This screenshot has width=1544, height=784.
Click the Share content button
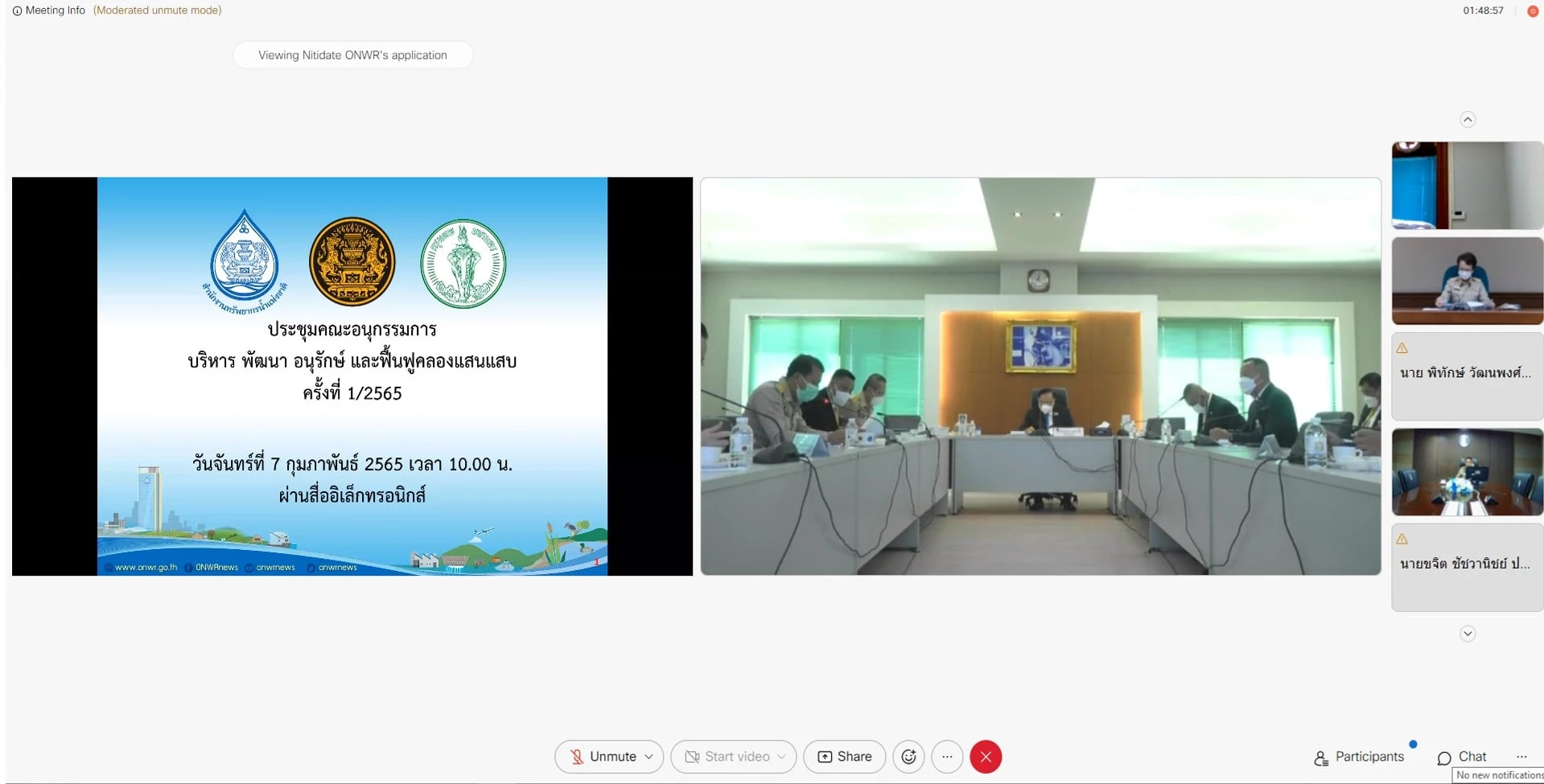tap(844, 757)
